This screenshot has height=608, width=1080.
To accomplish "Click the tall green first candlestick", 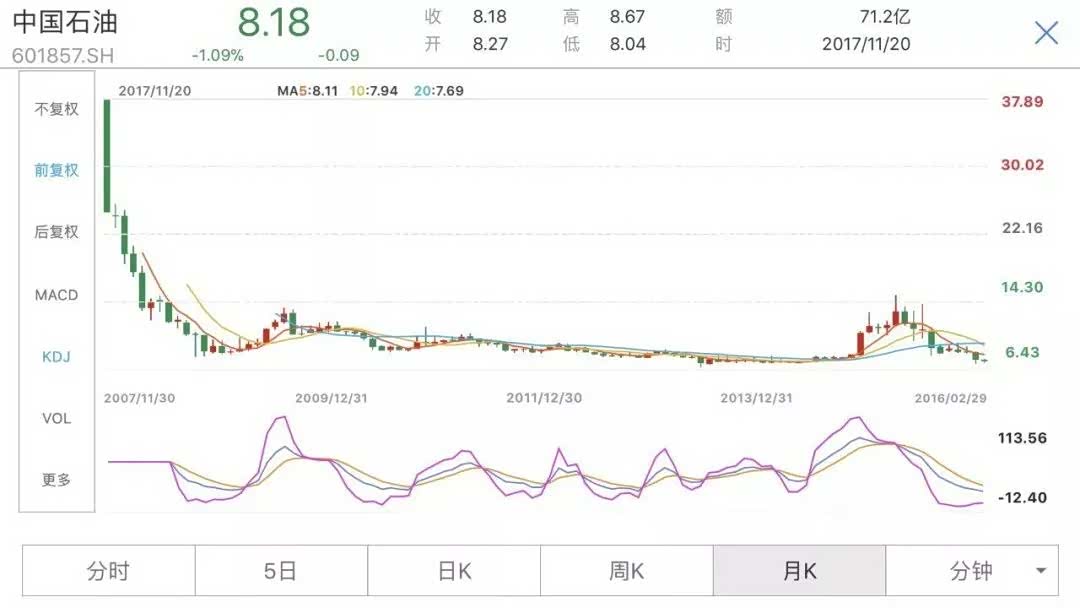I will (x=107, y=155).
